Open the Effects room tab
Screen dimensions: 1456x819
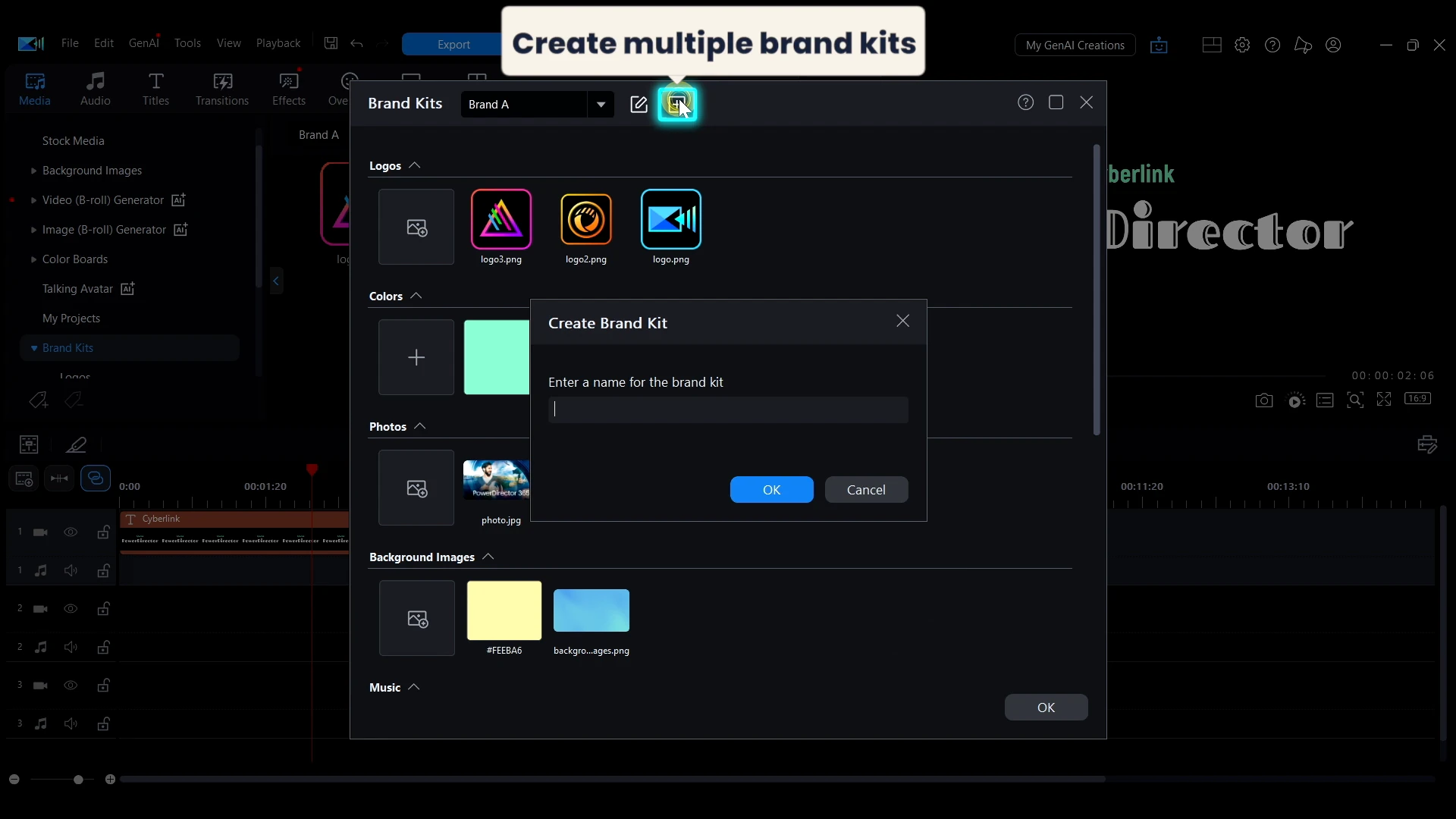point(289,89)
